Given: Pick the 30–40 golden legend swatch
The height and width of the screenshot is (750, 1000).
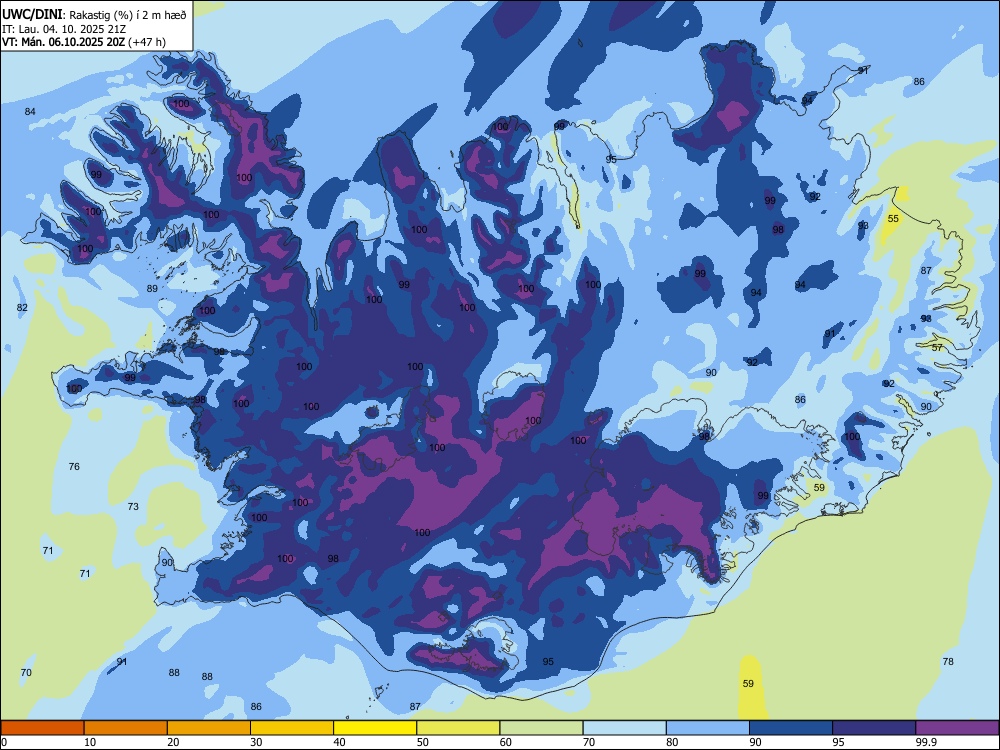Looking at the screenshot, I should 292,728.
